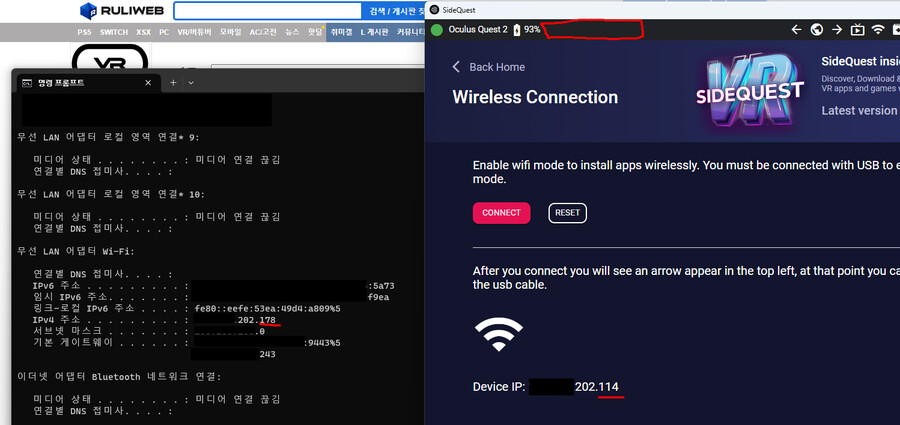
Task: Click the 서브넷 마스크 line in terminal
Action: click(149, 331)
